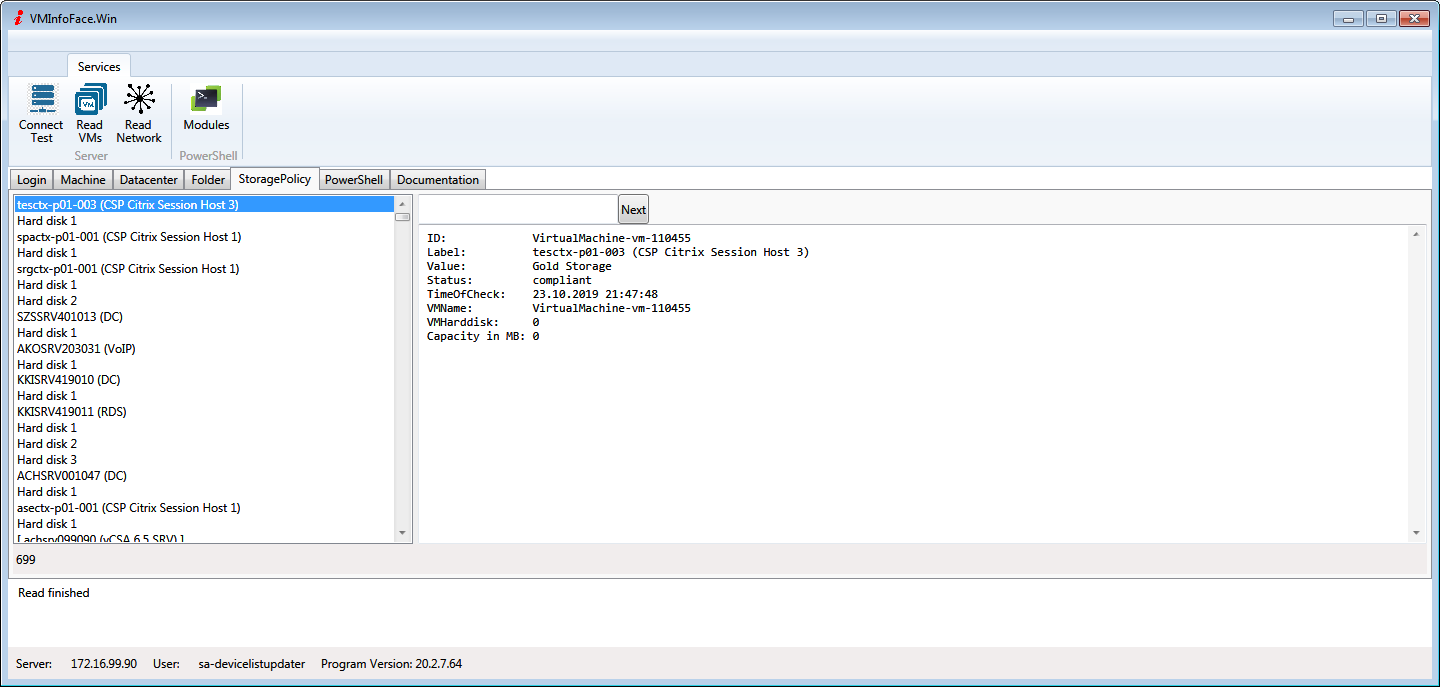1440x687 pixels.
Task: Switch to the Machine tab
Action: (83, 180)
